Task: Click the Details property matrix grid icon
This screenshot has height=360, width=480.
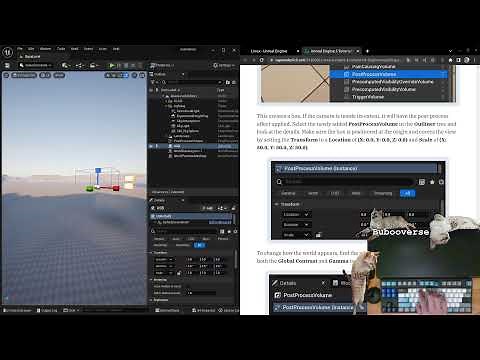Action: click(x=222, y=231)
